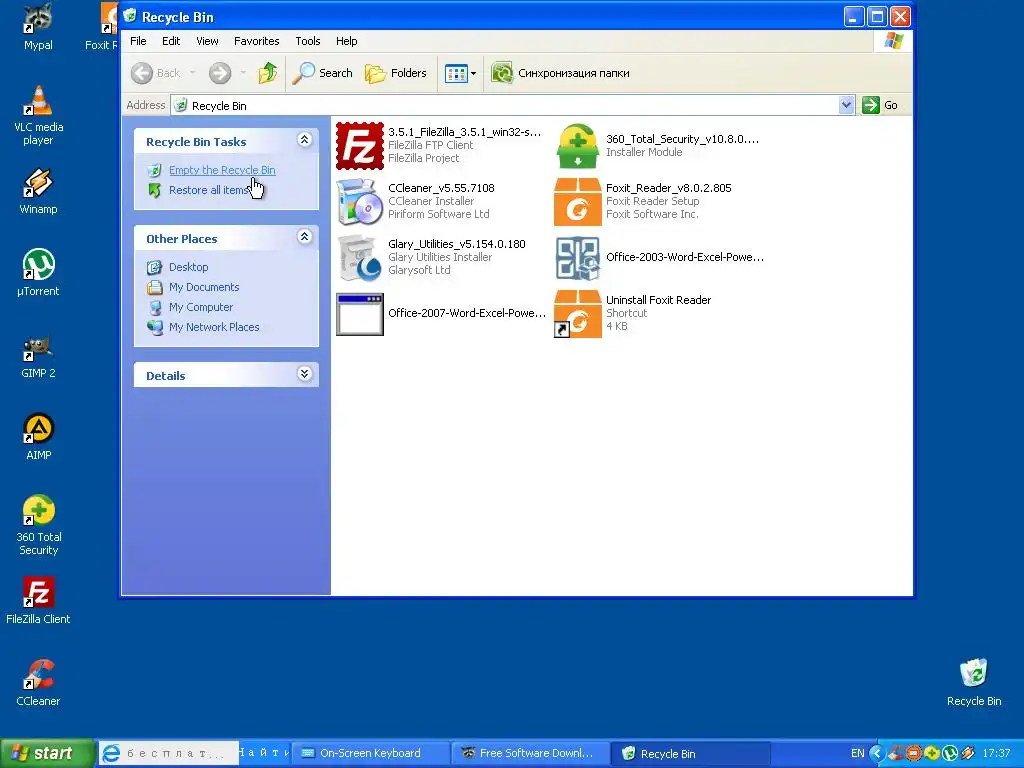
Task: Open the View menu
Action: pyautogui.click(x=207, y=40)
